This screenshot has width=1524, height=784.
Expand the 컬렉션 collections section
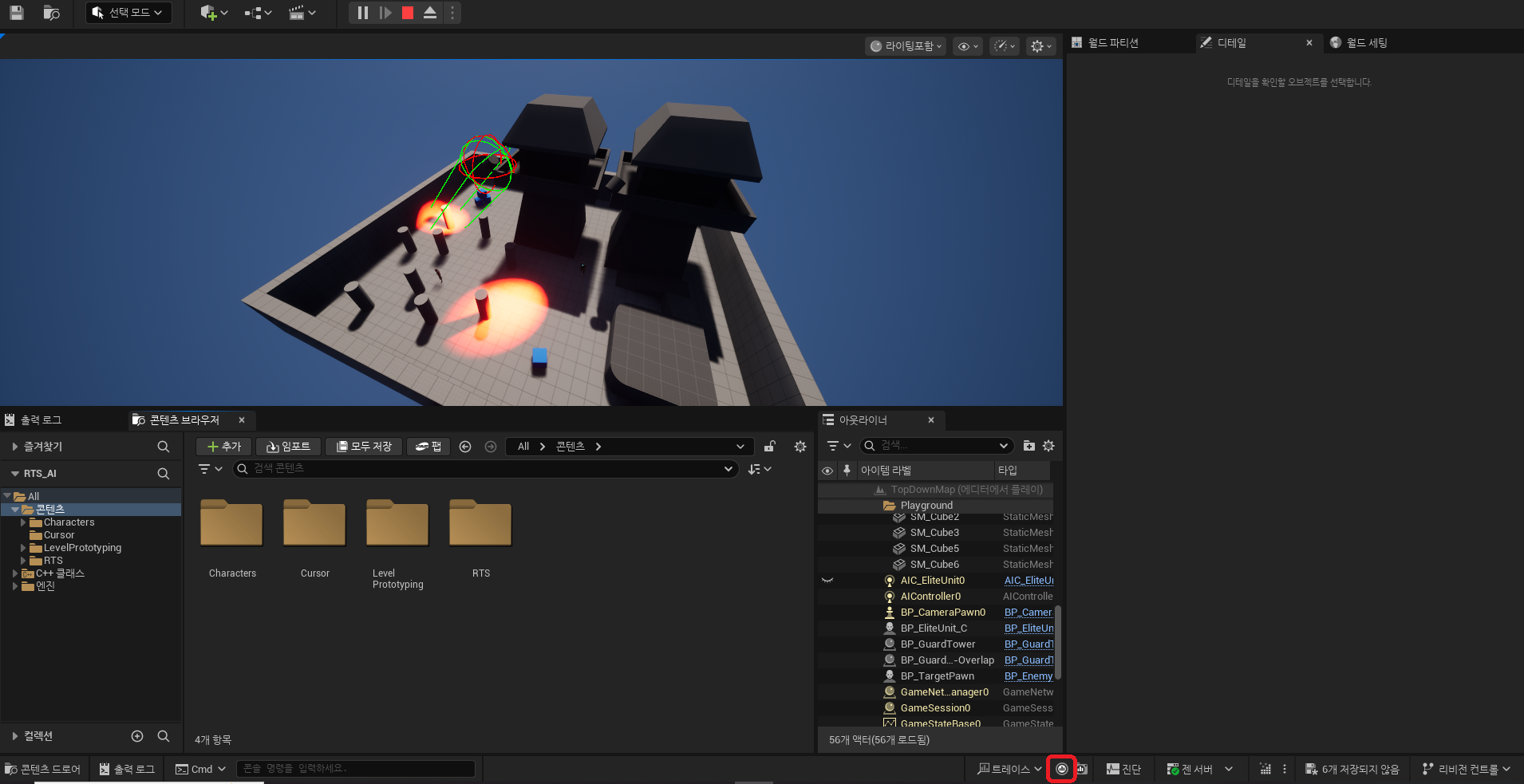coord(15,736)
